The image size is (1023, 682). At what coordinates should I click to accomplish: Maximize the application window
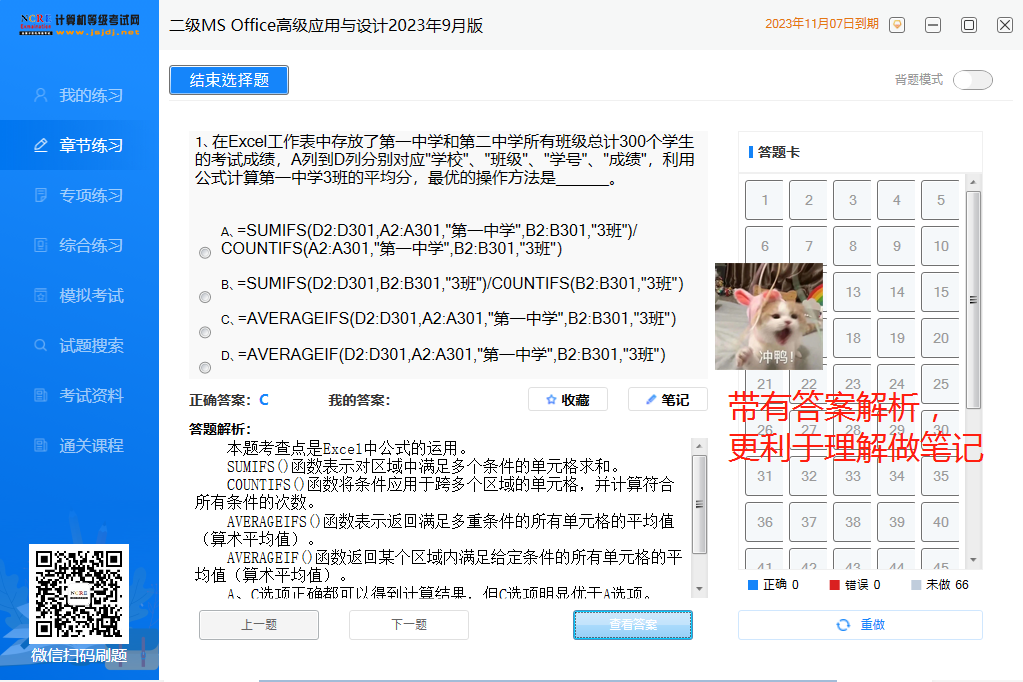click(969, 25)
